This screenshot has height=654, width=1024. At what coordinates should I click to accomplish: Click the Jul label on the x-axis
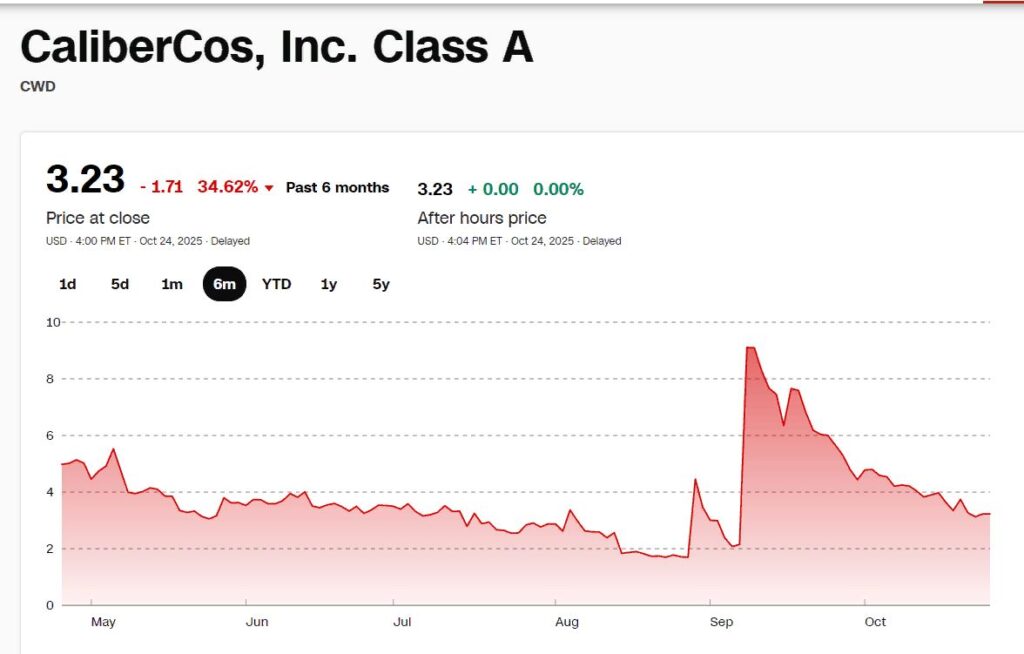click(402, 622)
